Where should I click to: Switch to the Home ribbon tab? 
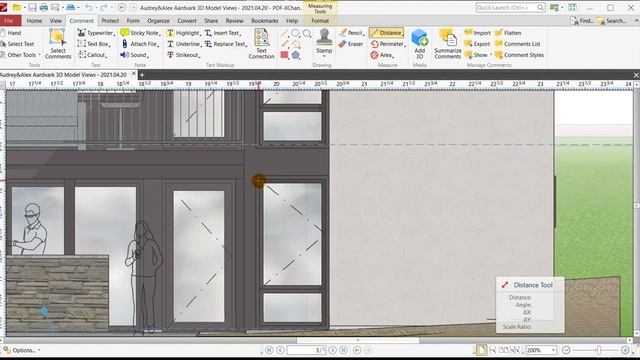[34, 20]
